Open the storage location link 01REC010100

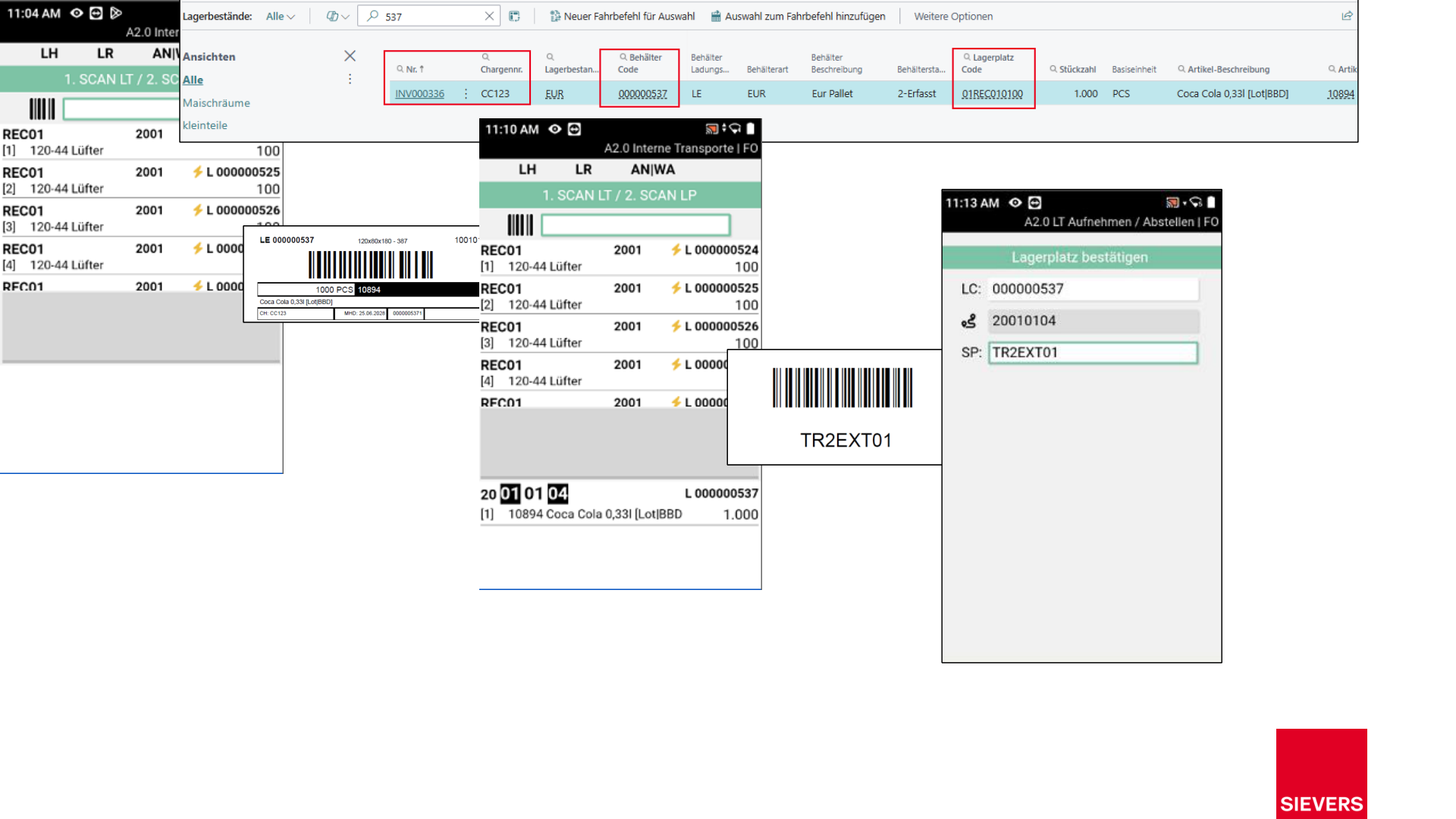coord(992,94)
